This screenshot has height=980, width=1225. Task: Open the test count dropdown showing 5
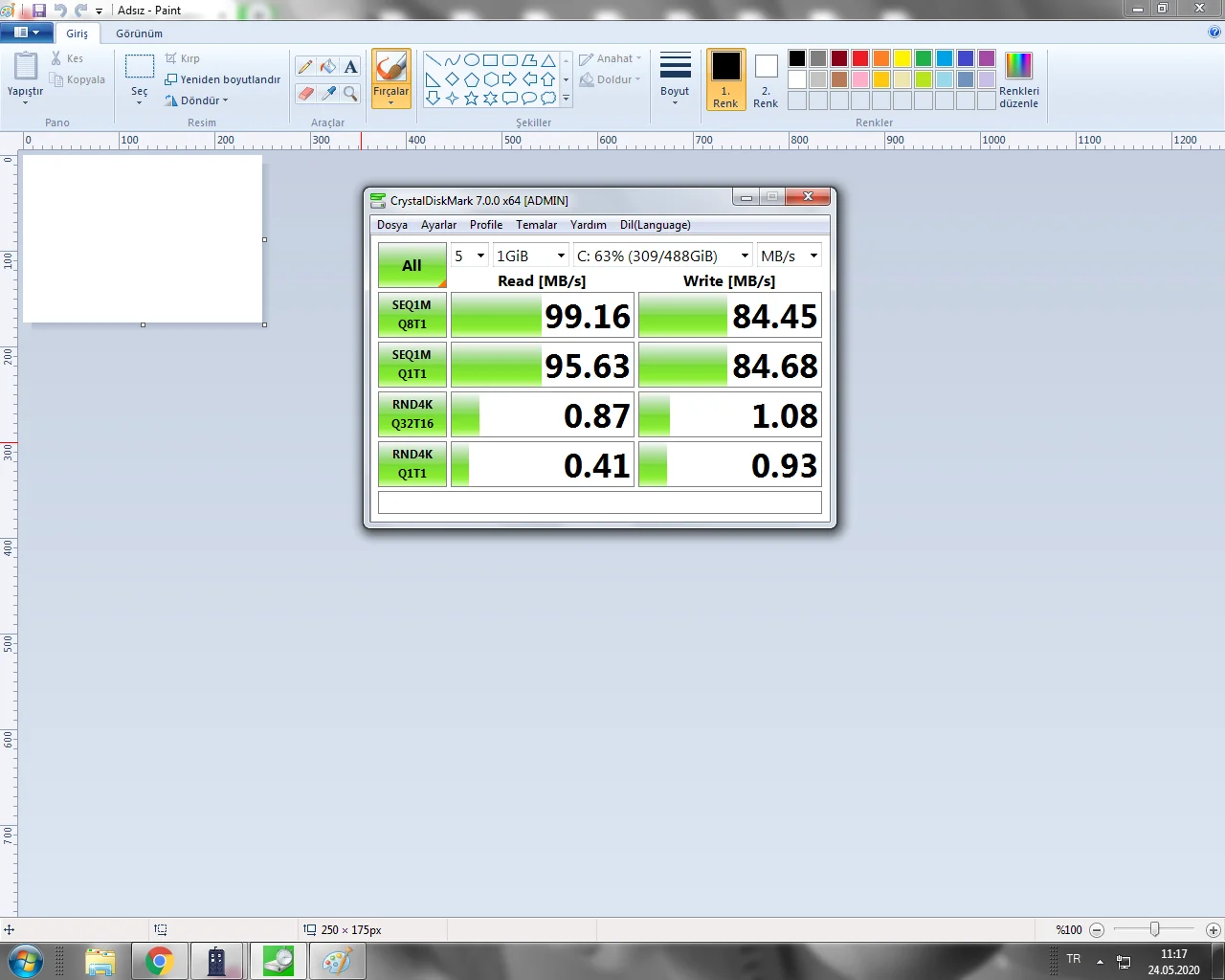pyautogui.click(x=470, y=256)
